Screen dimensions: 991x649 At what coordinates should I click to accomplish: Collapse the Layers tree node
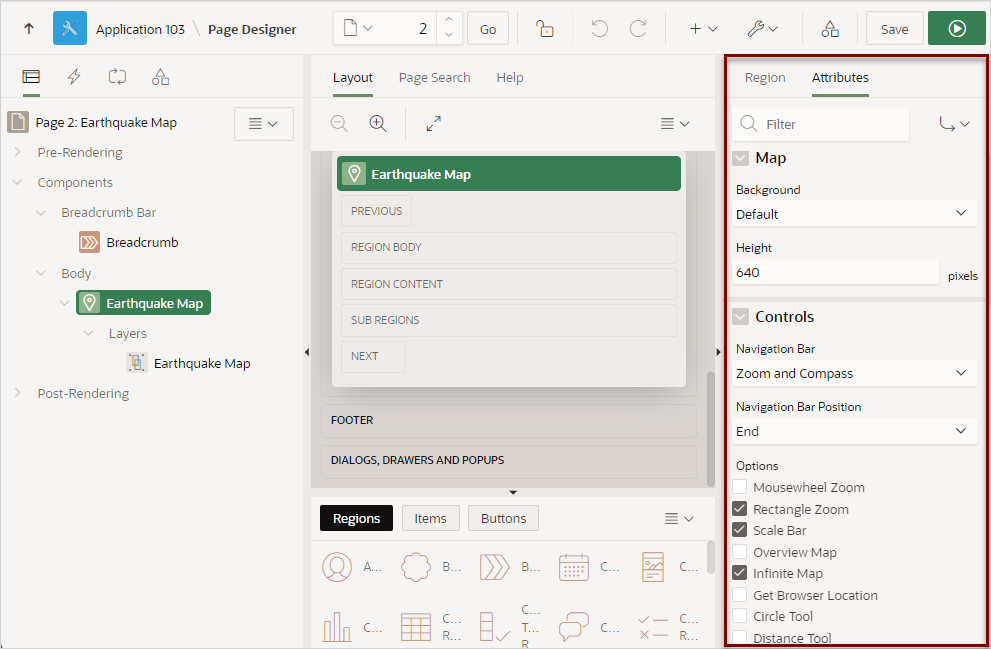(88, 333)
